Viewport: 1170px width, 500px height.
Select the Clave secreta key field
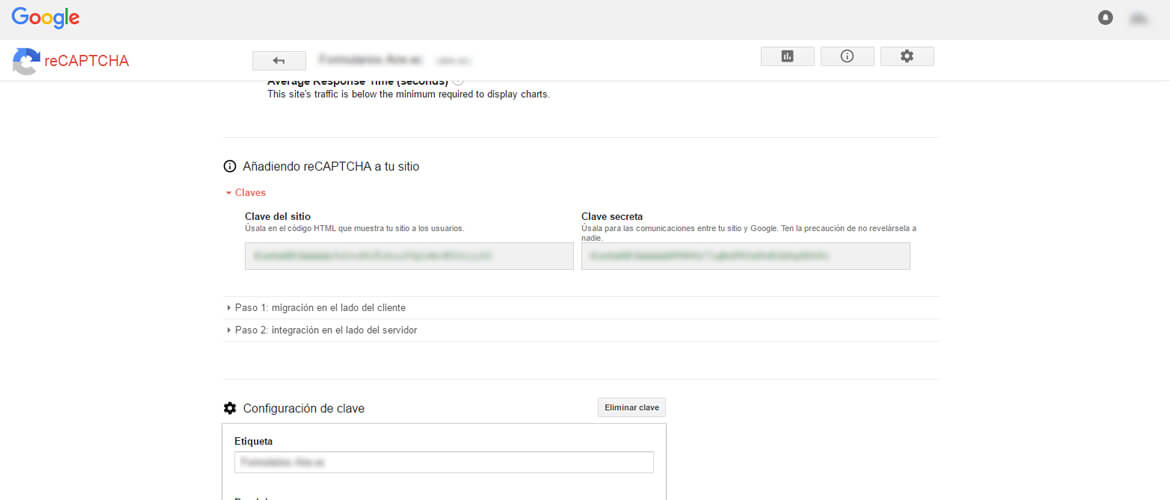[745, 256]
